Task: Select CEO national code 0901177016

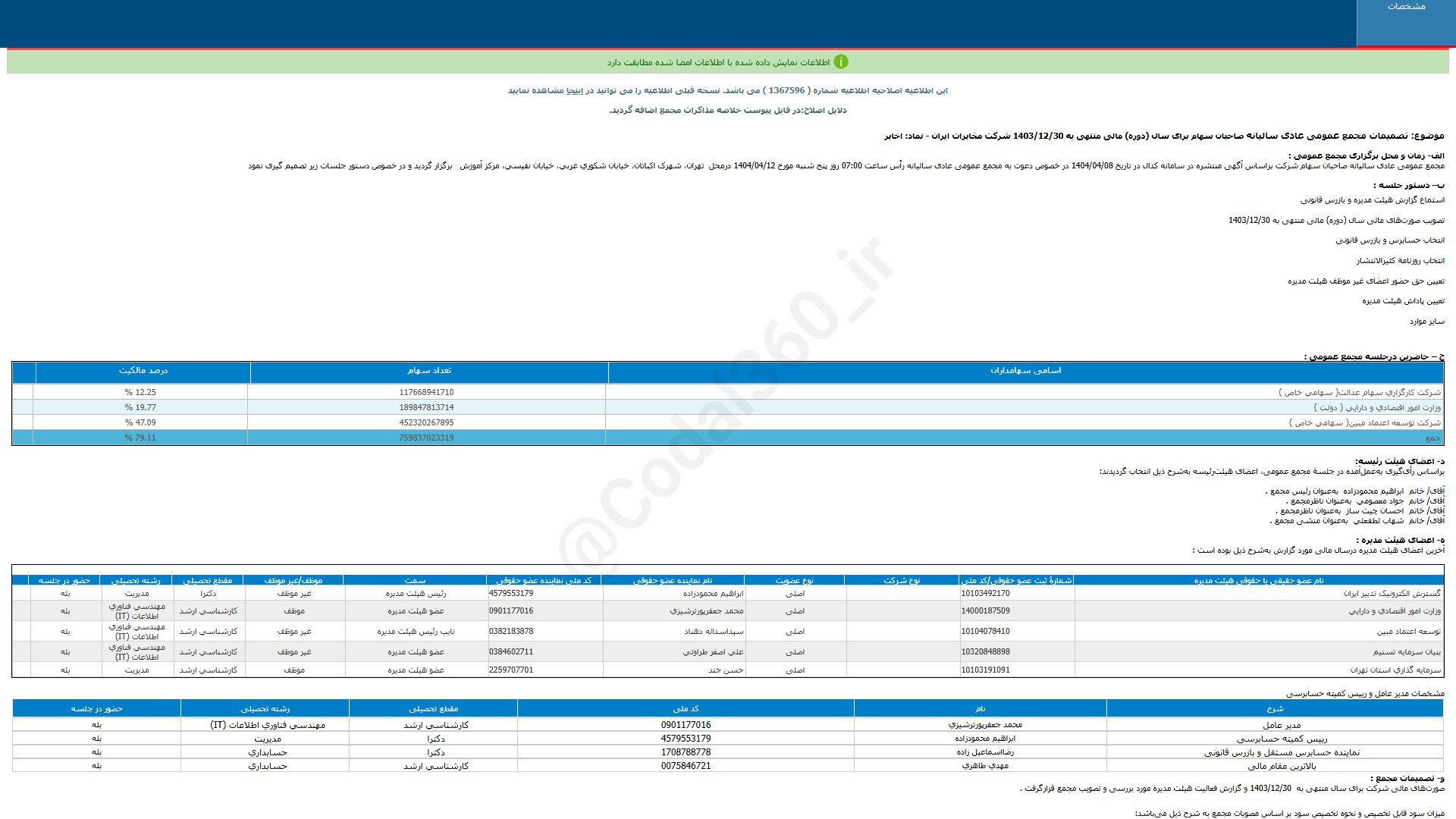Action: click(686, 725)
